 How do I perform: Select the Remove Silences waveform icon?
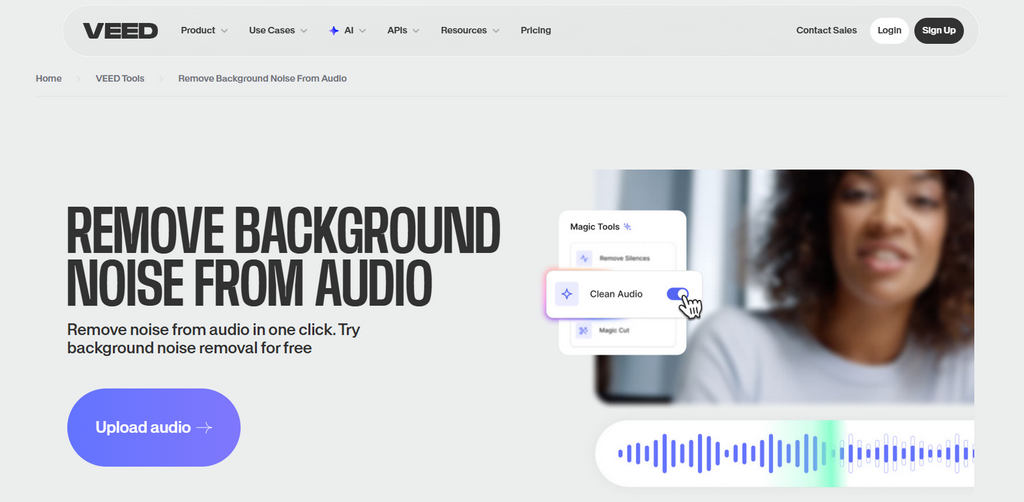(x=584, y=258)
